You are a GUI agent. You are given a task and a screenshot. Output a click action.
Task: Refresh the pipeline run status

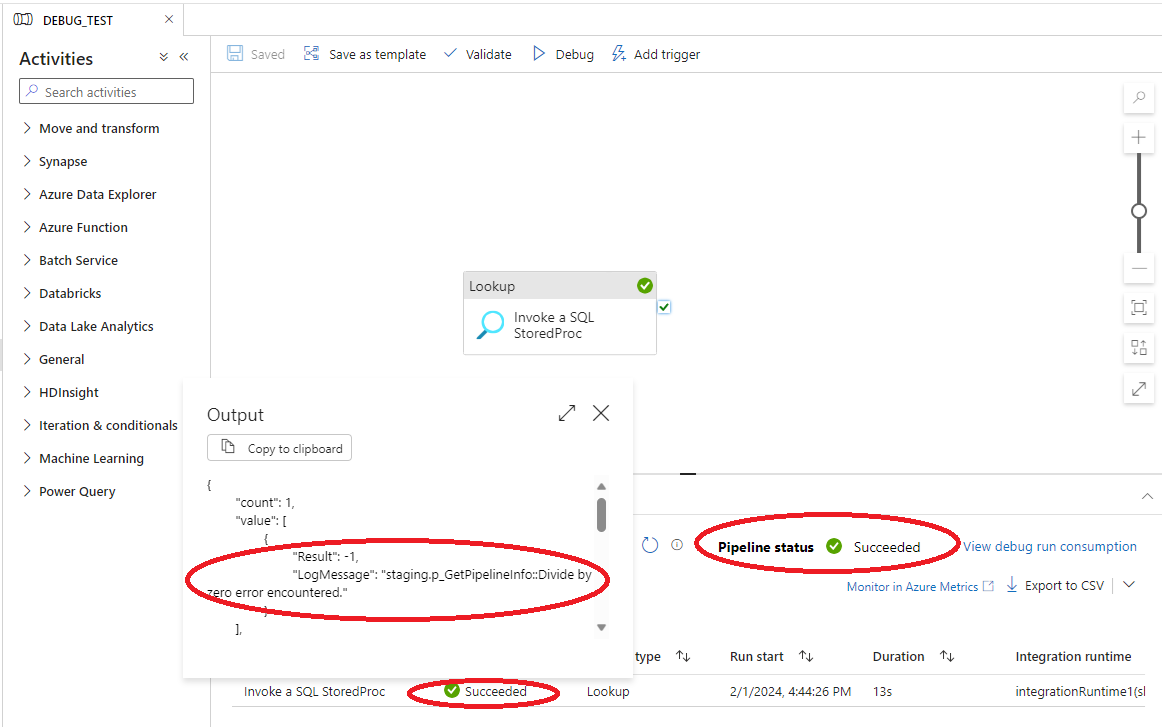[650, 545]
